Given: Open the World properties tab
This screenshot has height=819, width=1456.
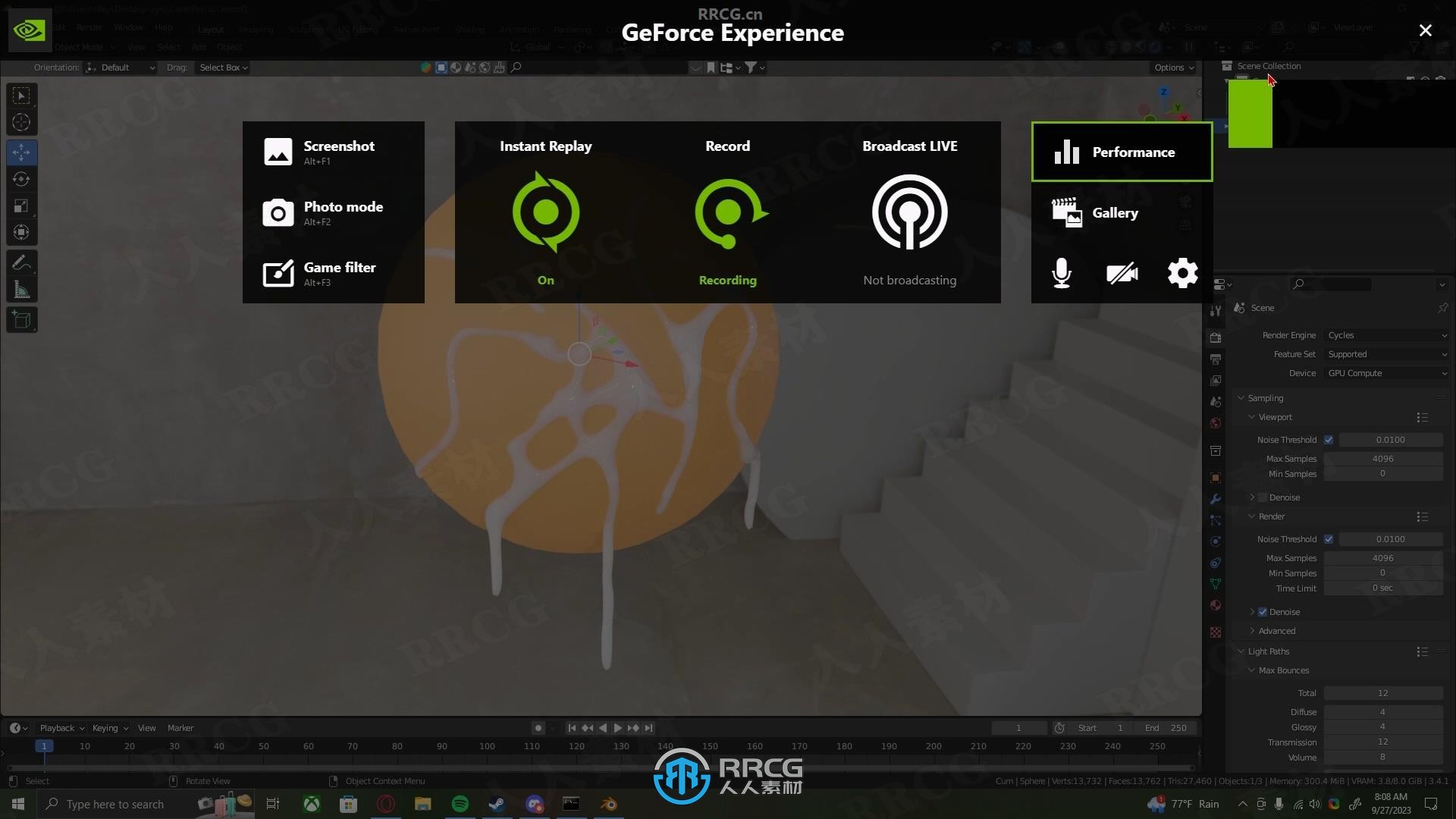Looking at the screenshot, I should coord(1216,423).
